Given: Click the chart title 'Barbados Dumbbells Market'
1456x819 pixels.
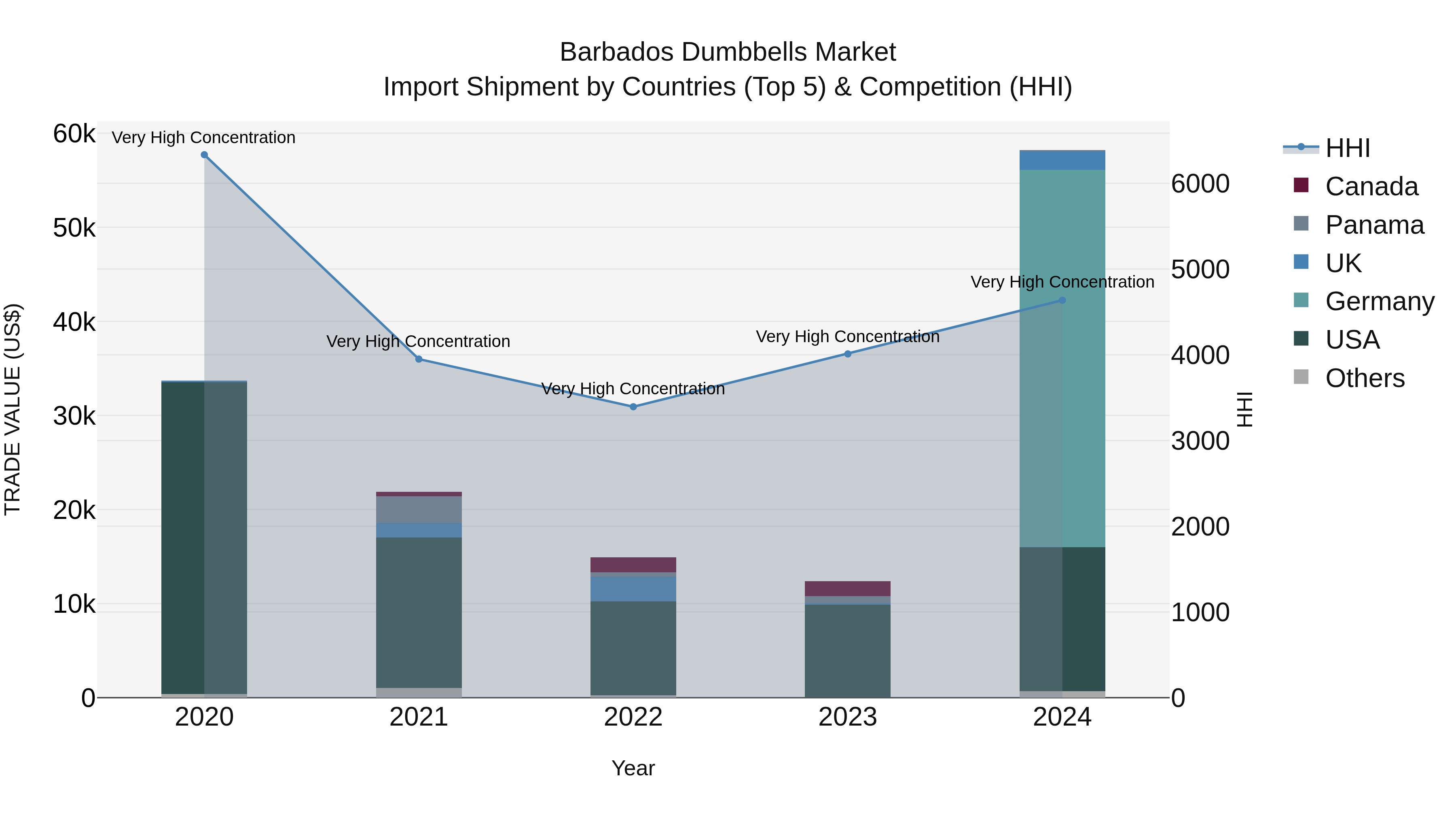Looking at the screenshot, I should click(728, 52).
